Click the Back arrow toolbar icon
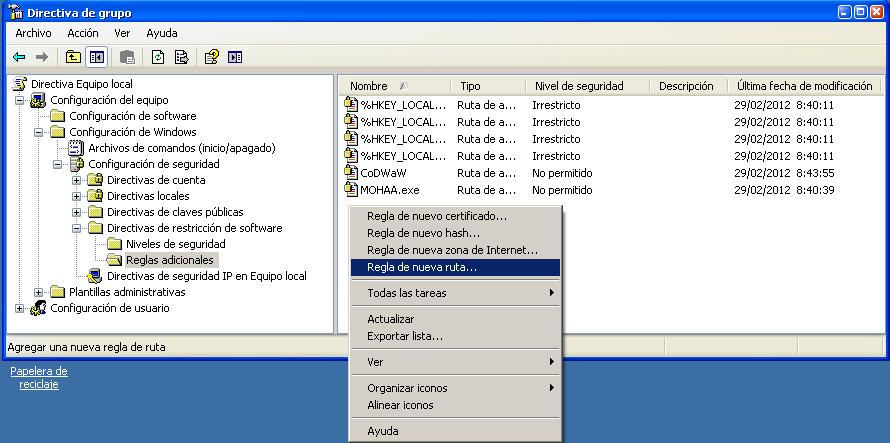 (19, 57)
